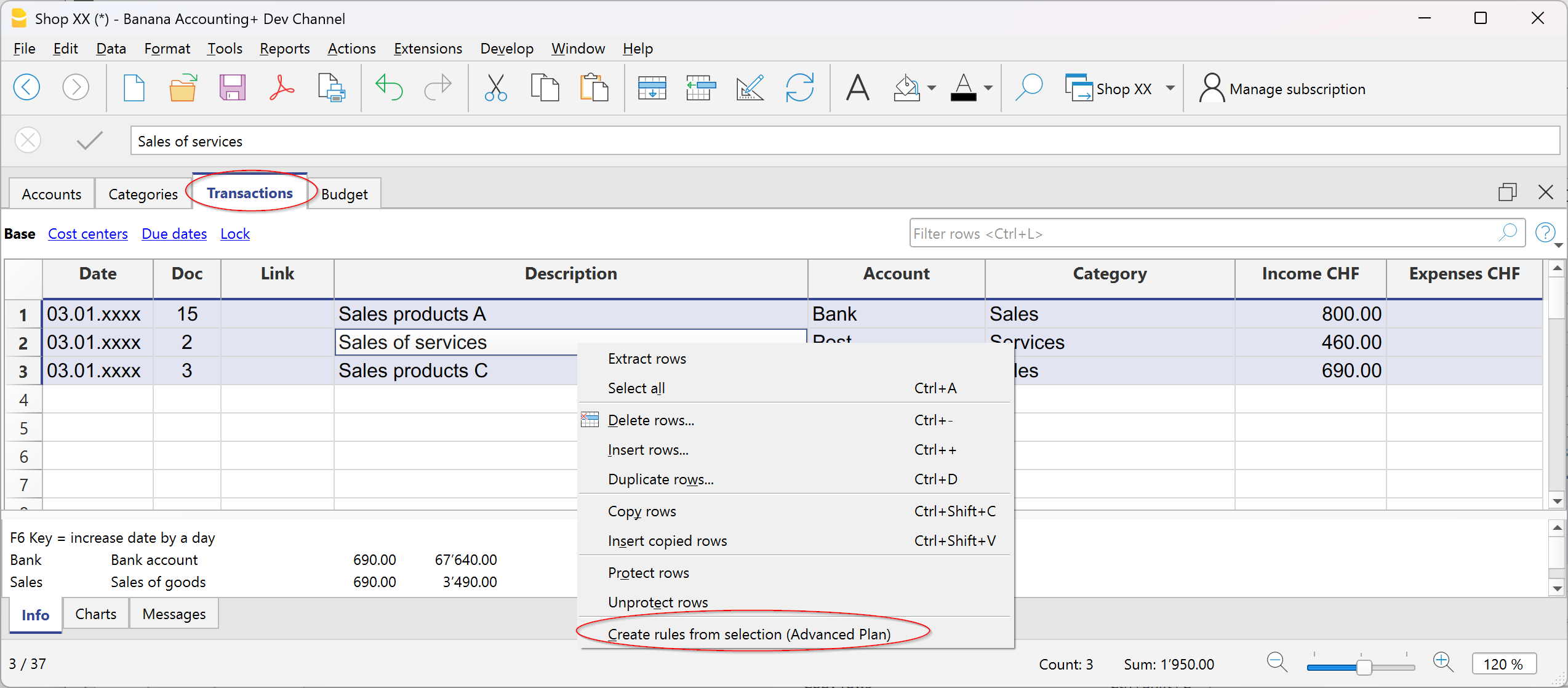Click the Open file folder icon
This screenshot has height=688, width=1568.
183,88
